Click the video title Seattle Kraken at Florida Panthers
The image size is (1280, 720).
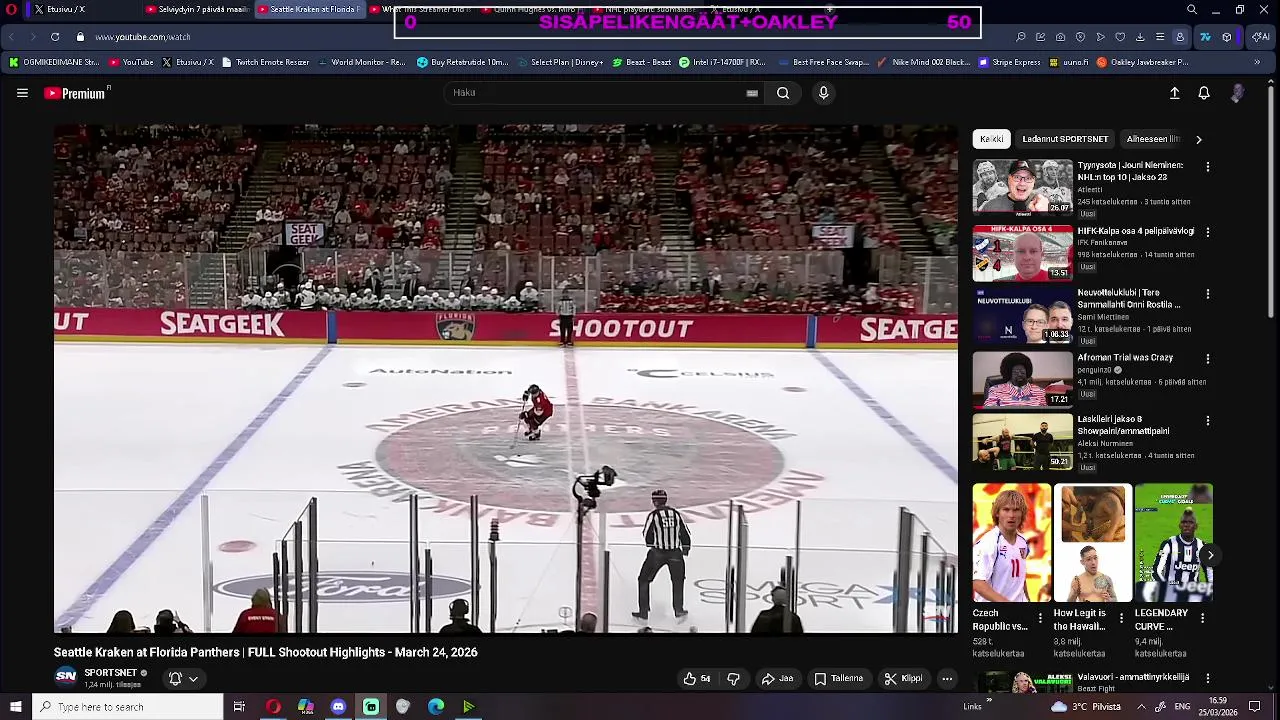pyautogui.click(x=266, y=652)
